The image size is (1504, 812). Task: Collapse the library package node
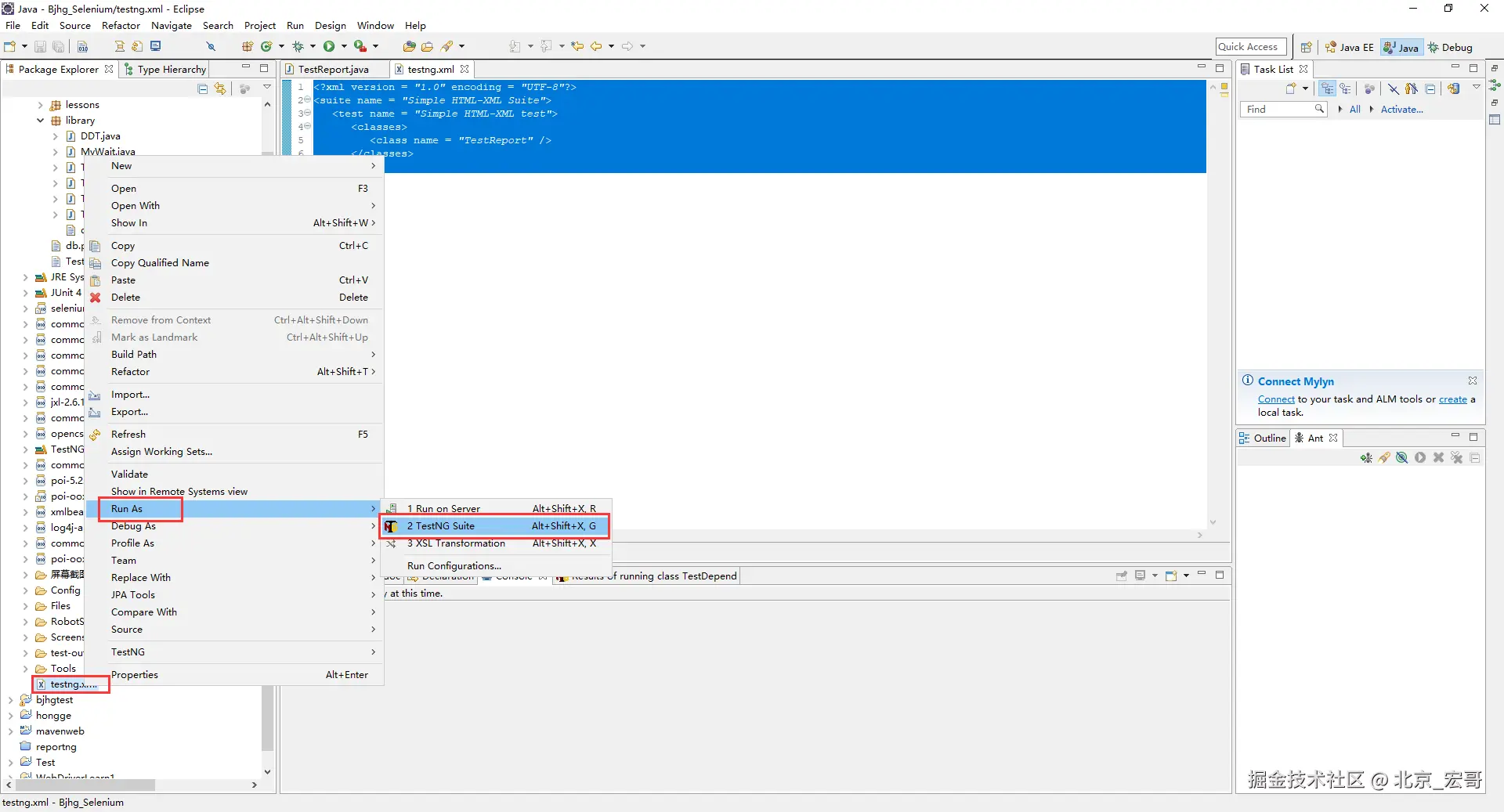pos(41,121)
